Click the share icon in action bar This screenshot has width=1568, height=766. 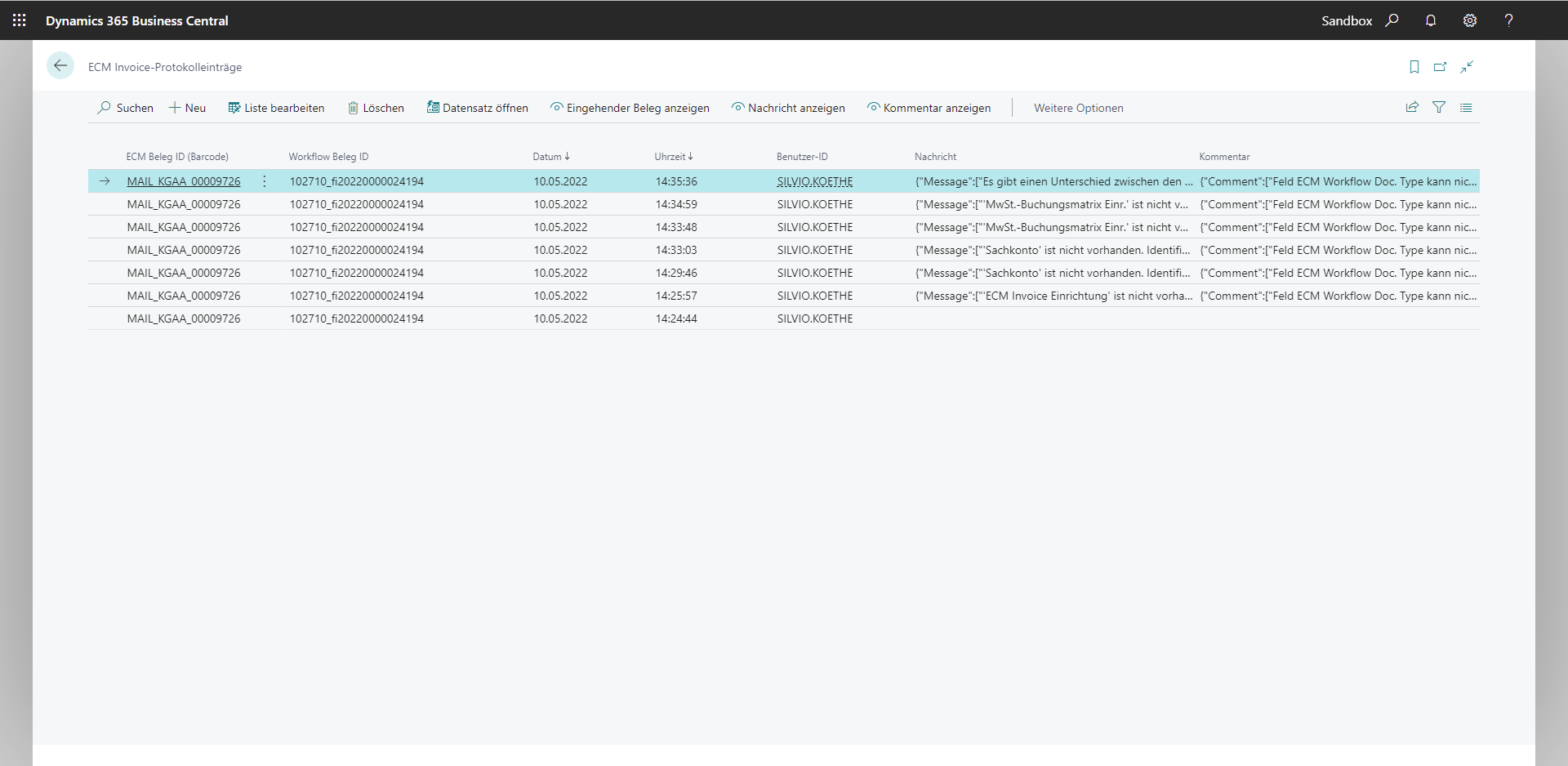pos(1412,108)
